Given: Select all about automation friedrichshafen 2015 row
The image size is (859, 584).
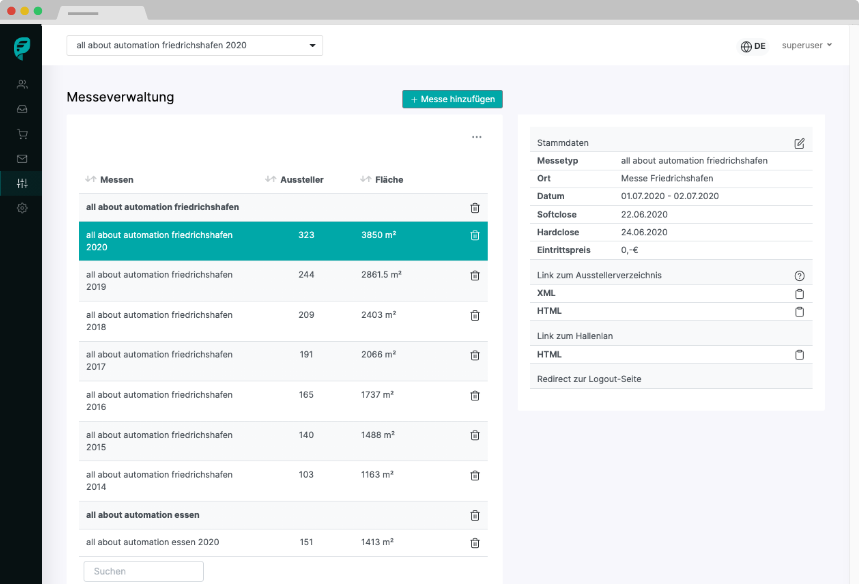Looking at the screenshot, I should pyautogui.click(x=283, y=441).
